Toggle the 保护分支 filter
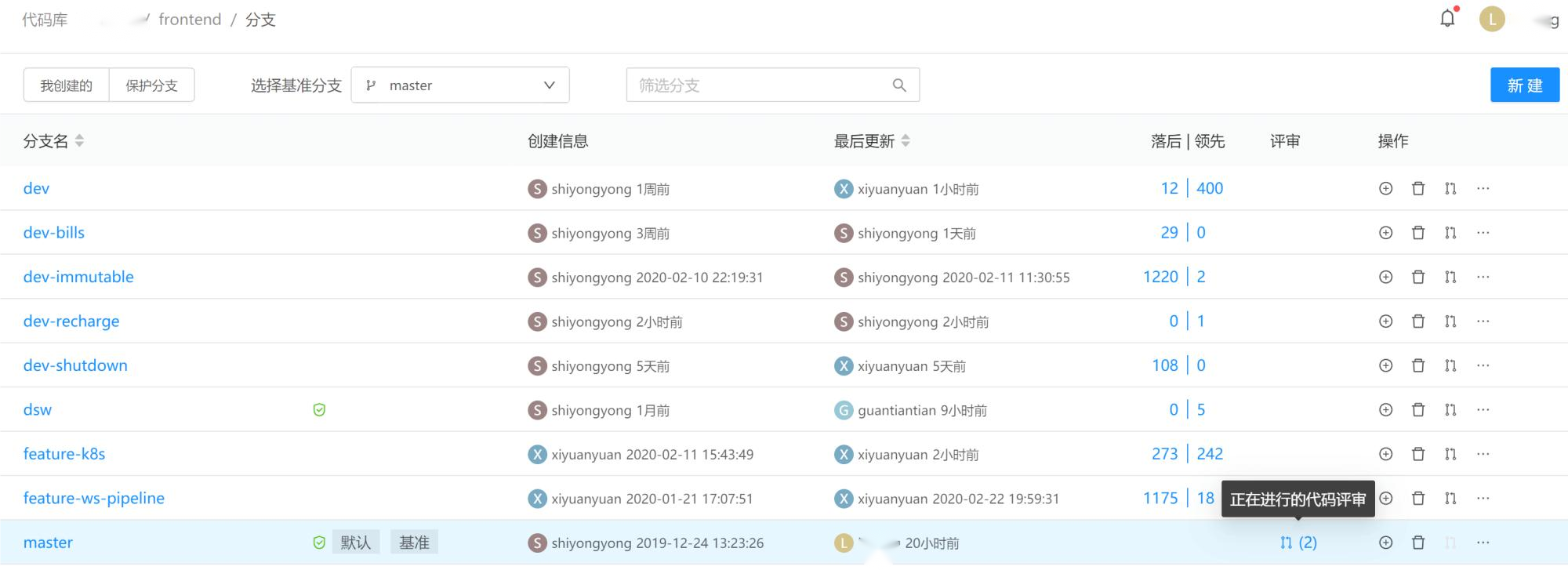Image resolution: width=1568 pixels, height=570 pixels. (x=152, y=85)
